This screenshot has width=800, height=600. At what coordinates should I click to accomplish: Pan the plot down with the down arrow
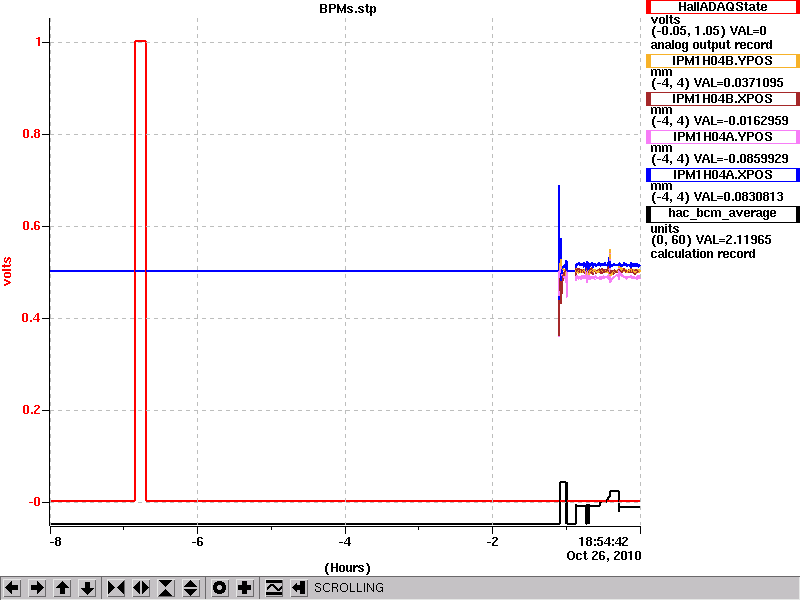pyautogui.click(x=87, y=588)
